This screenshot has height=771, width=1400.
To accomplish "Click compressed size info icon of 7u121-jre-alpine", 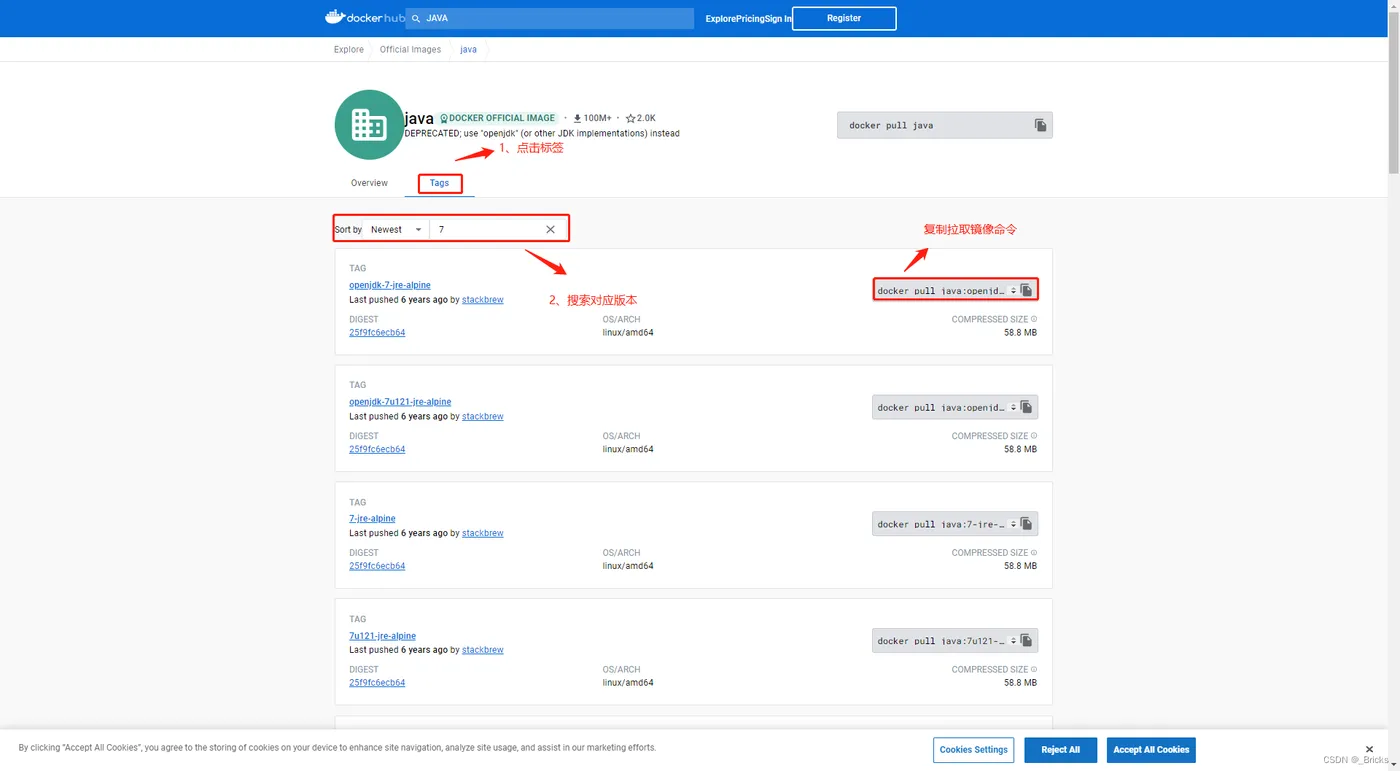I will [1034, 669].
